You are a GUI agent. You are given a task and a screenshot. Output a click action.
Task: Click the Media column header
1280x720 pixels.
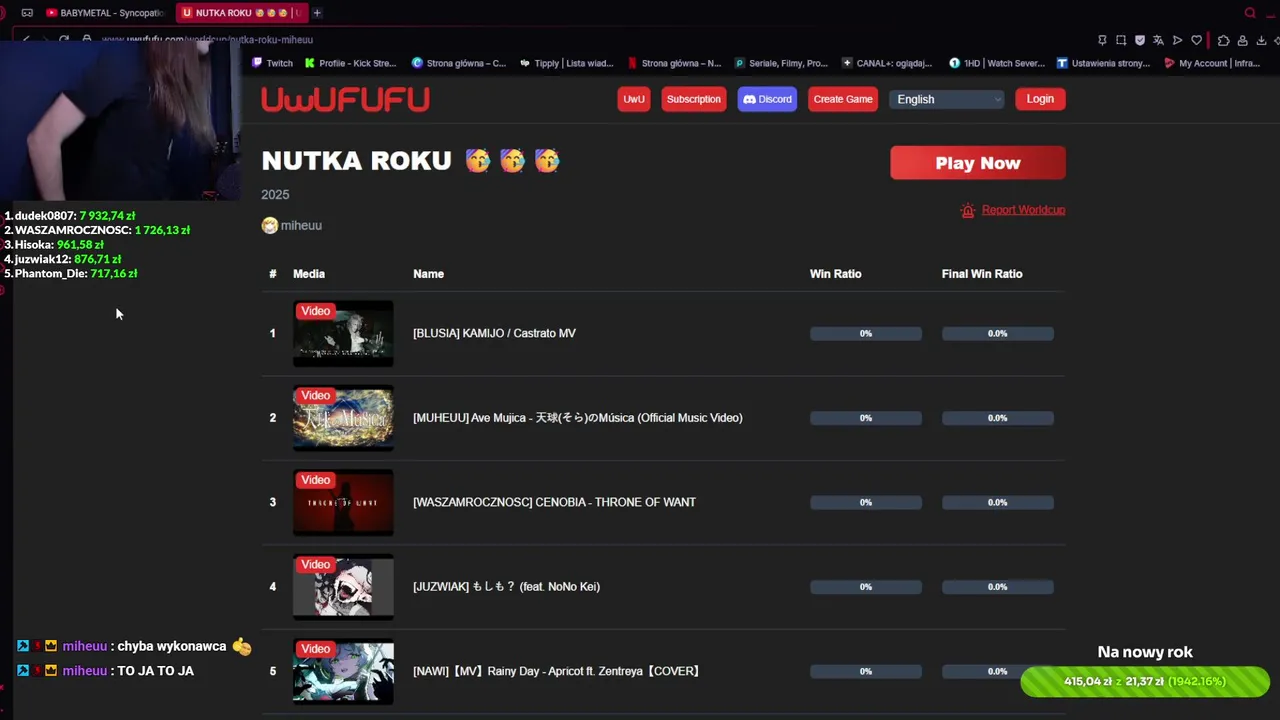tap(309, 274)
